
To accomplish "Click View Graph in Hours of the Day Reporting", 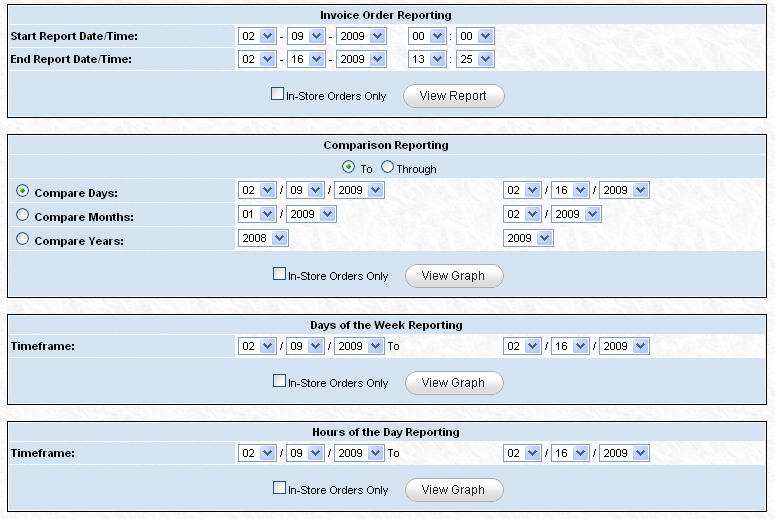I will click(x=454, y=490).
